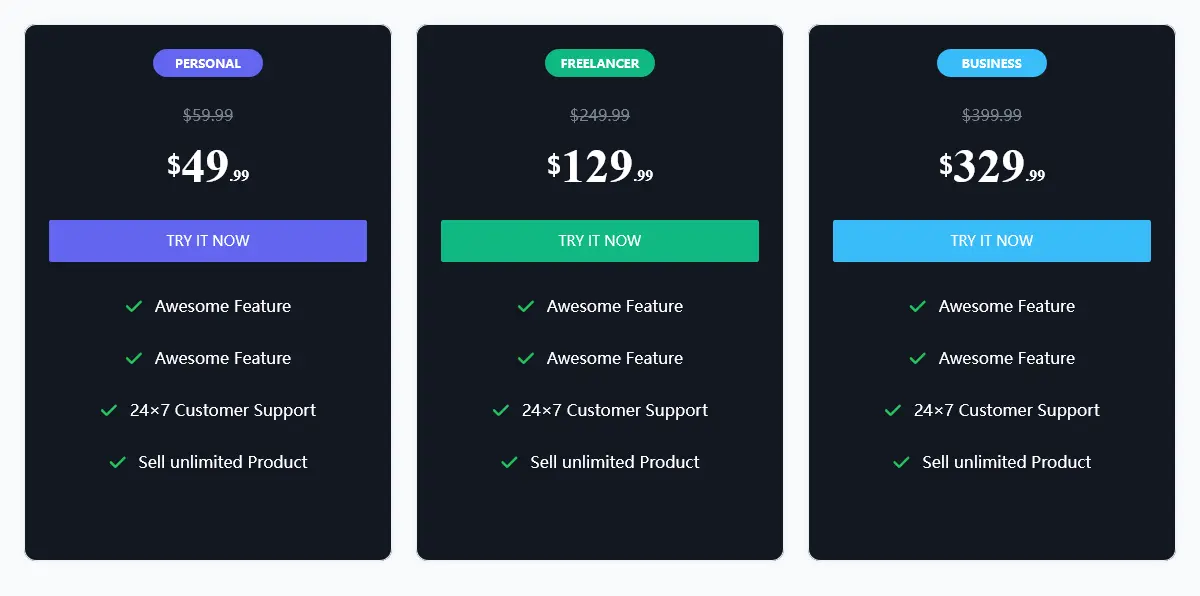Click checkmark beside 24×7 Customer Support in Personal
This screenshot has width=1200, height=596.
109,410
